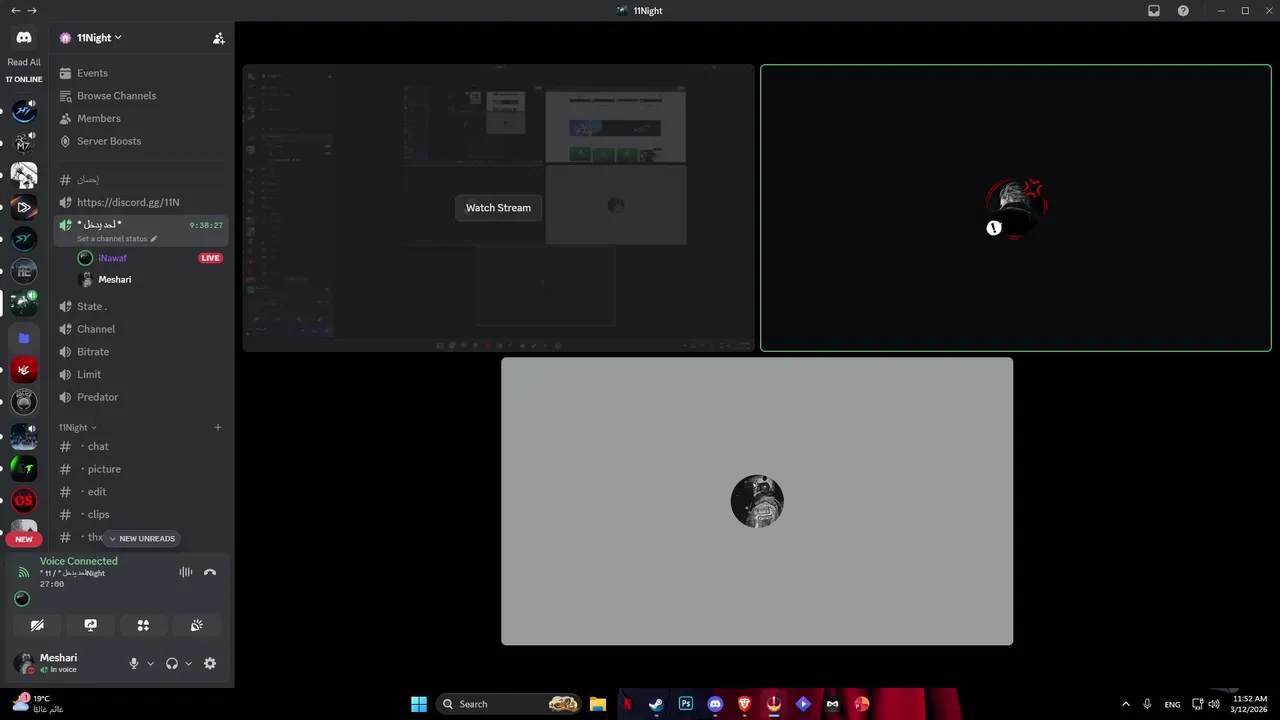This screenshot has width=1280, height=720.
Task: Select the green-bordered speaking user tile
Action: (x=1016, y=208)
